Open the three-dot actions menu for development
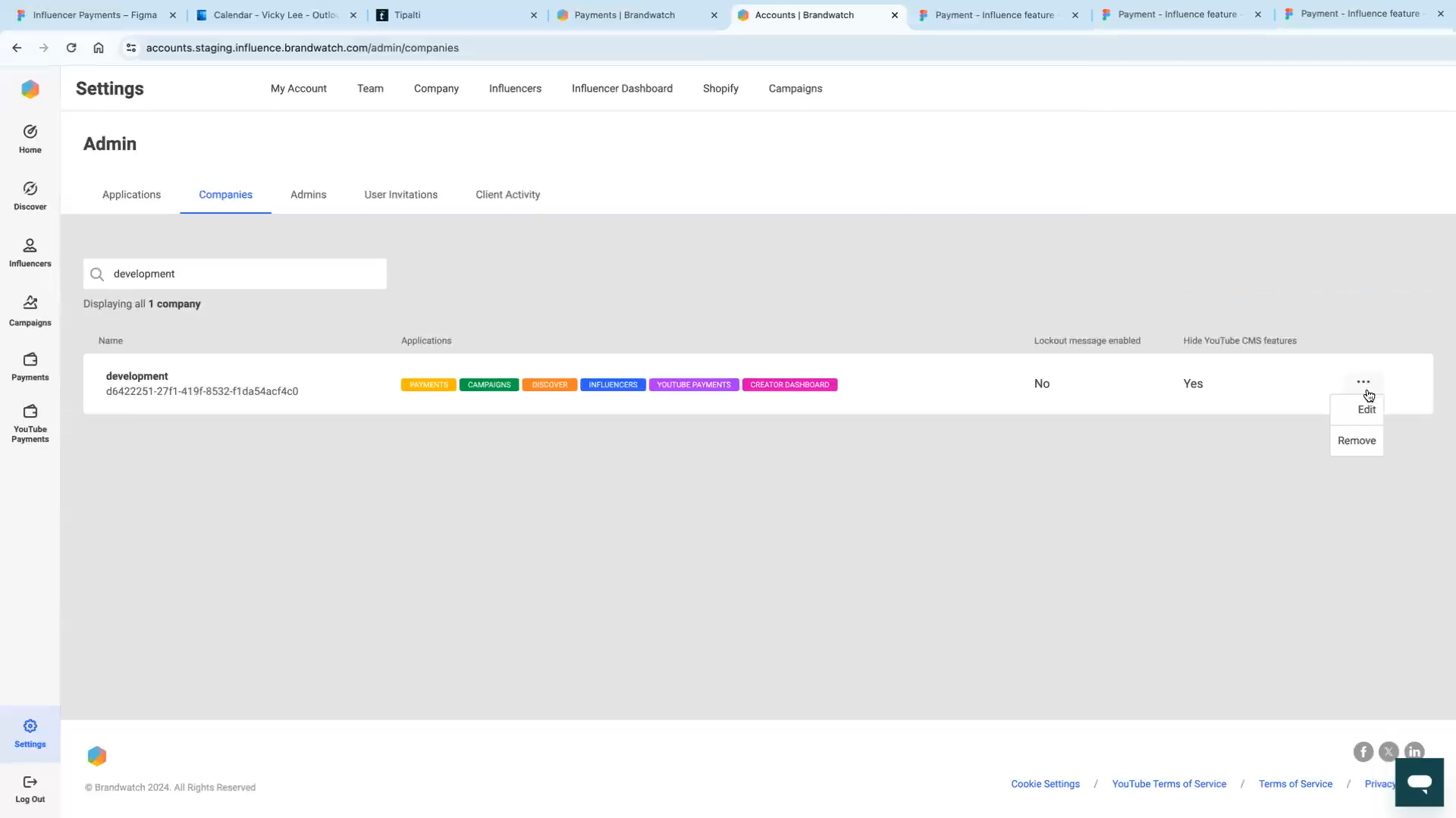The height and width of the screenshot is (818, 1456). pos(1363,381)
